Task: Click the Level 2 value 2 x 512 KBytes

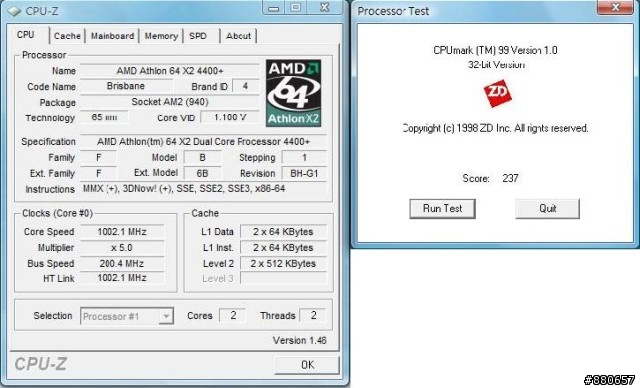Action: [283, 264]
